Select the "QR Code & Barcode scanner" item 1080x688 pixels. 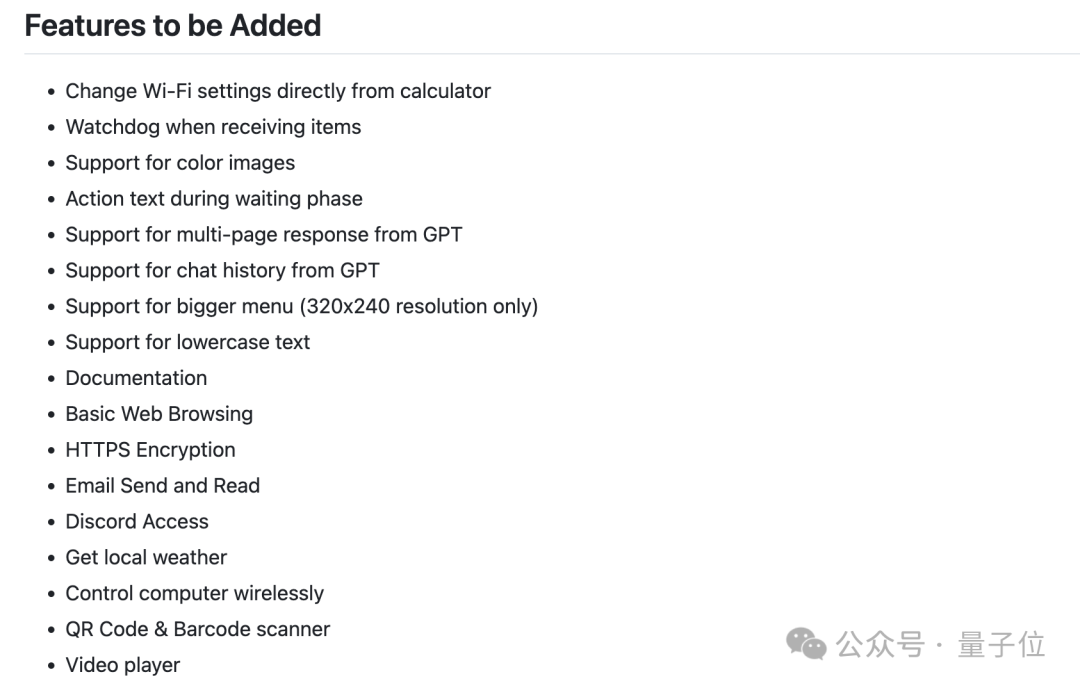click(x=197, y=630)
